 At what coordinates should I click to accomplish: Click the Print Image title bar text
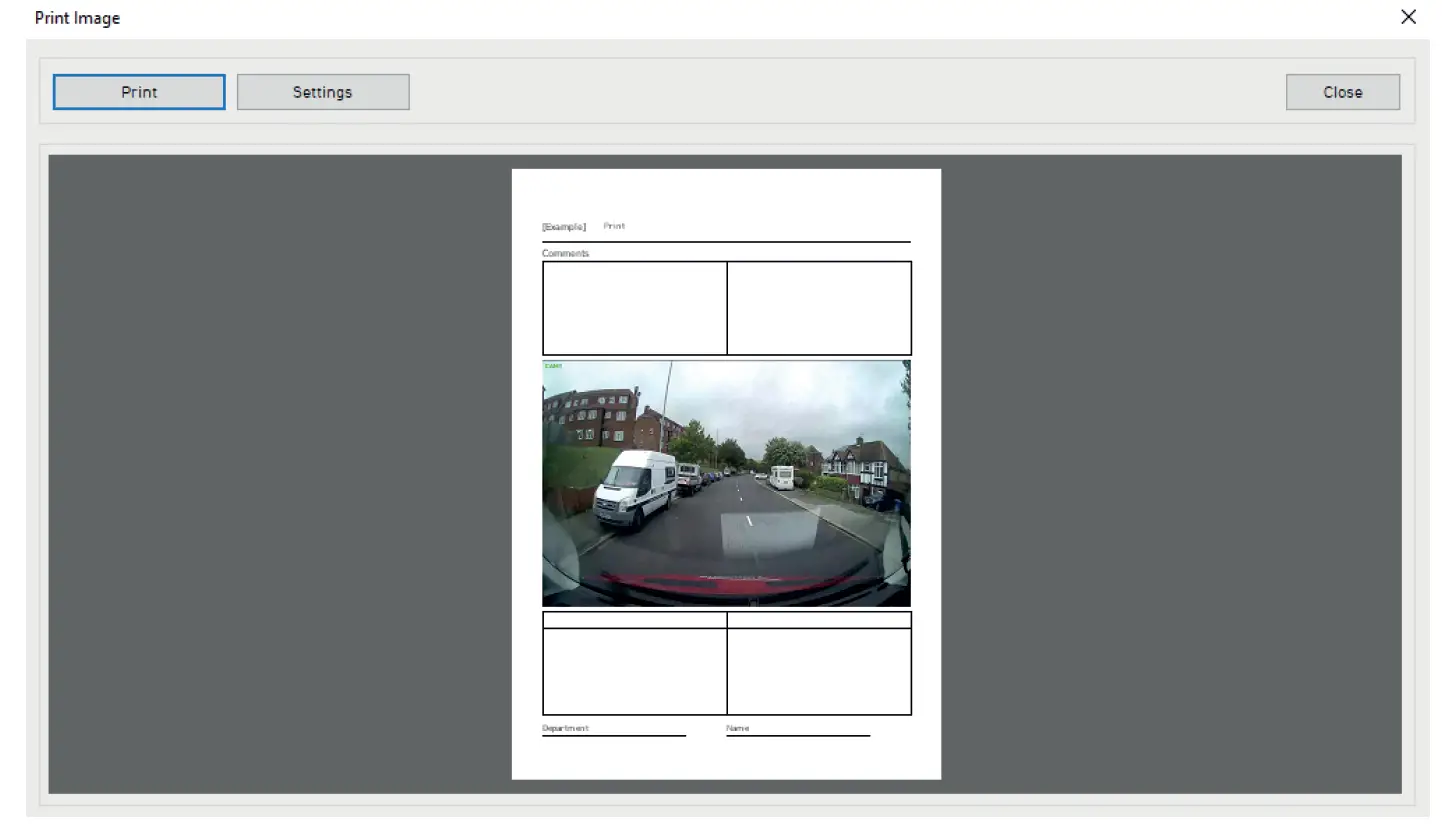(x=77, y=17)
